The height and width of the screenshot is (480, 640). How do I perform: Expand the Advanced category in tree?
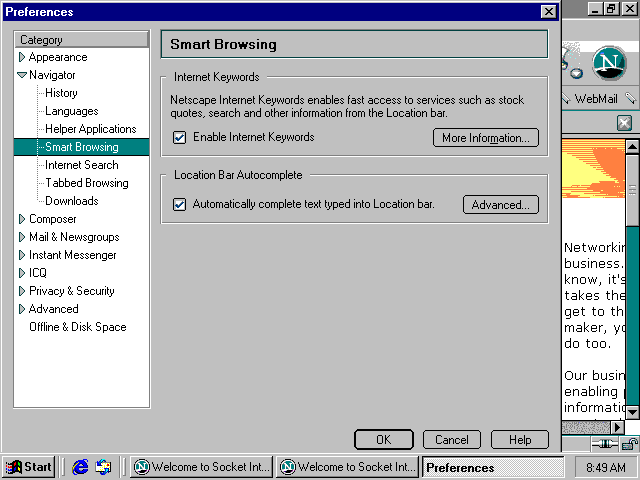22,309
